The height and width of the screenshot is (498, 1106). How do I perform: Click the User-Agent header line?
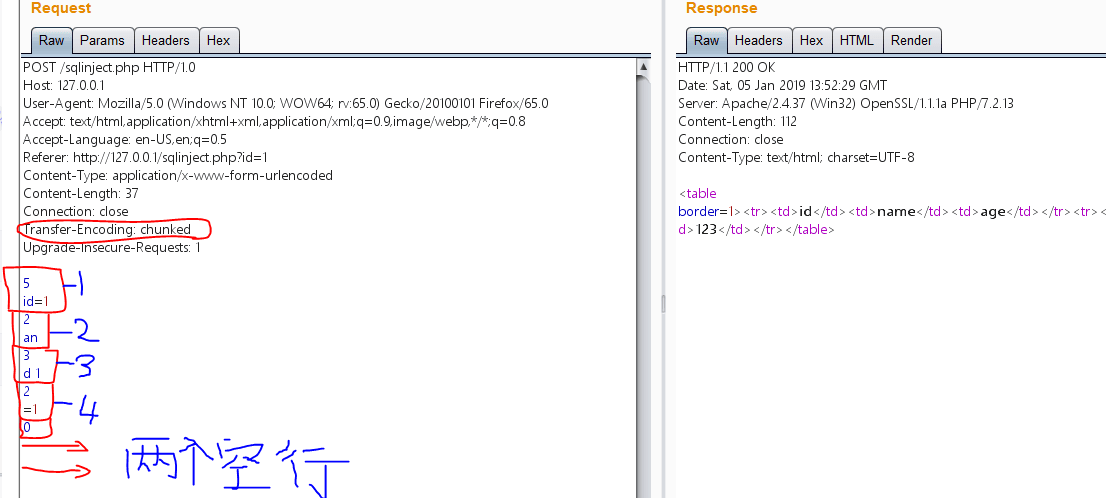285,103
